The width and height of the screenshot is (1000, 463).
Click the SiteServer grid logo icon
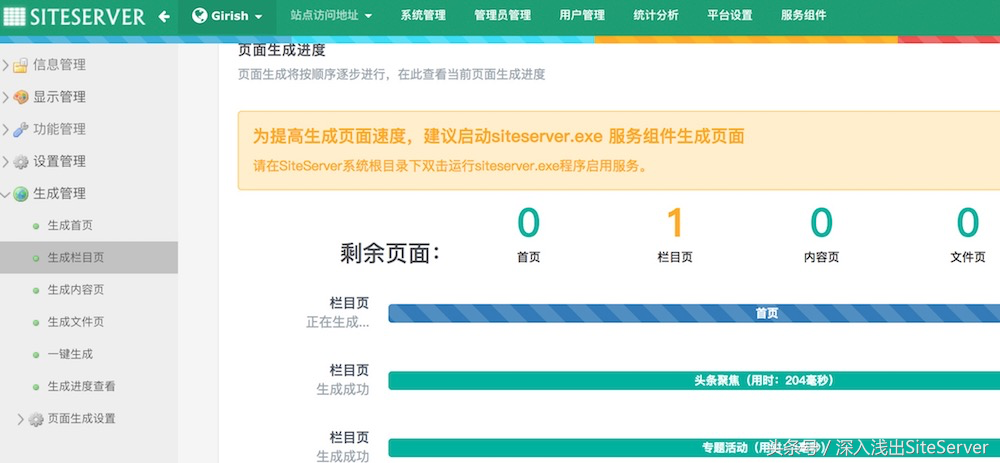point(14,17)
